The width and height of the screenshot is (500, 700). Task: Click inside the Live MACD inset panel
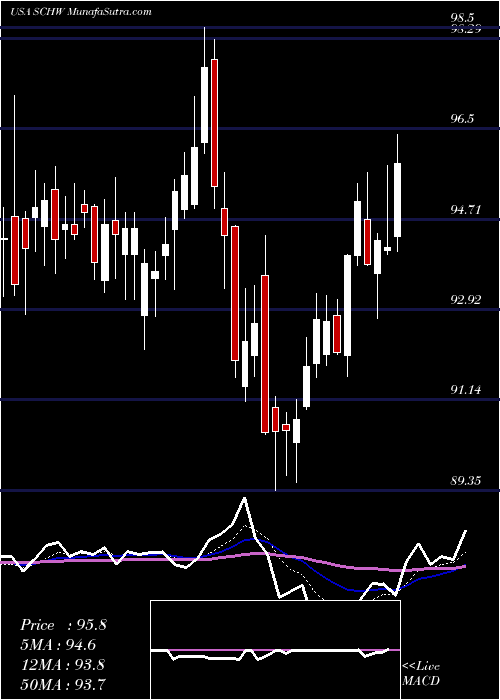[x=275, y=650]
